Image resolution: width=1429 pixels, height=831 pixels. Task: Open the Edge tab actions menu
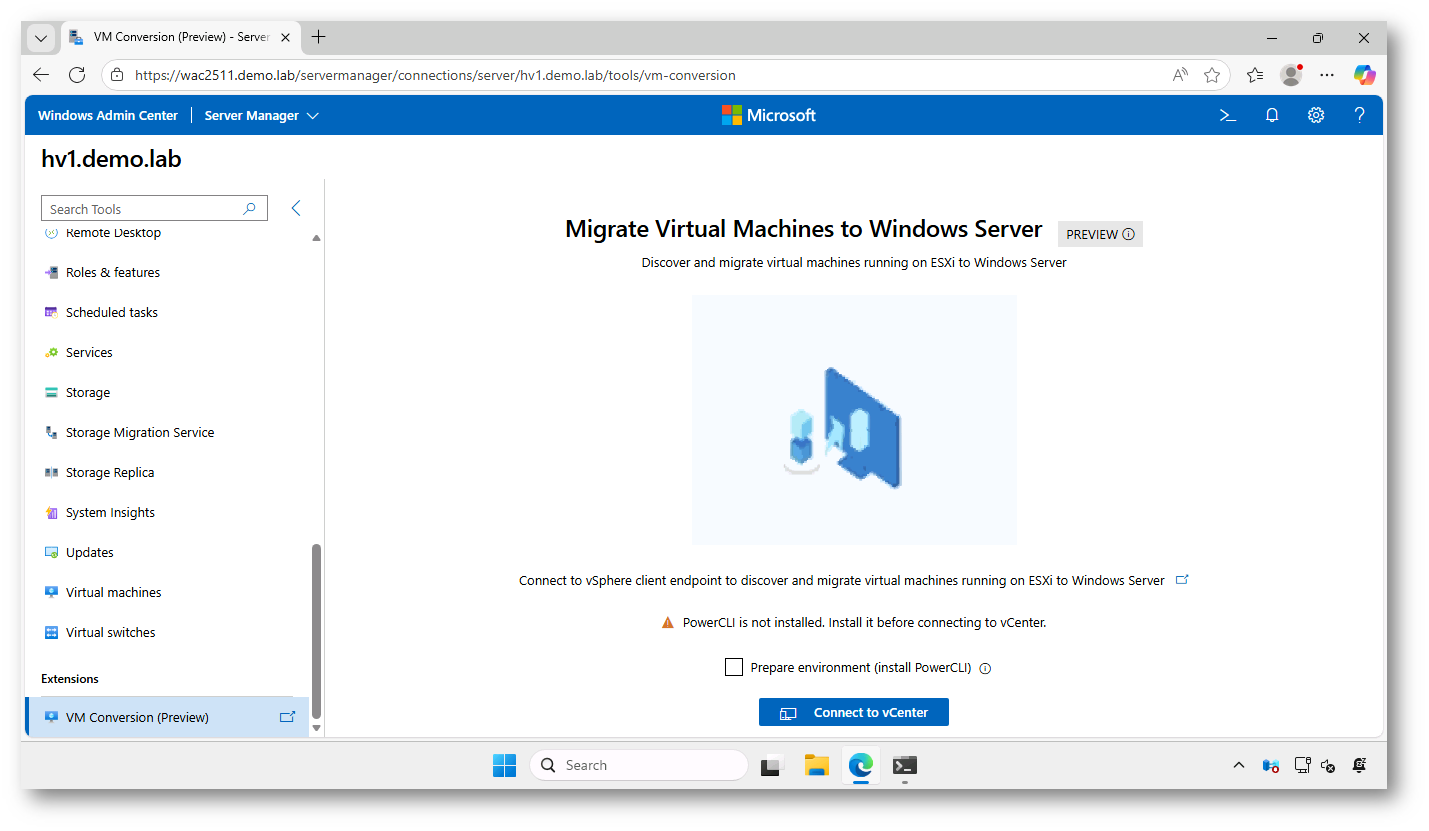pyautogui.click(x=40, y=38)
